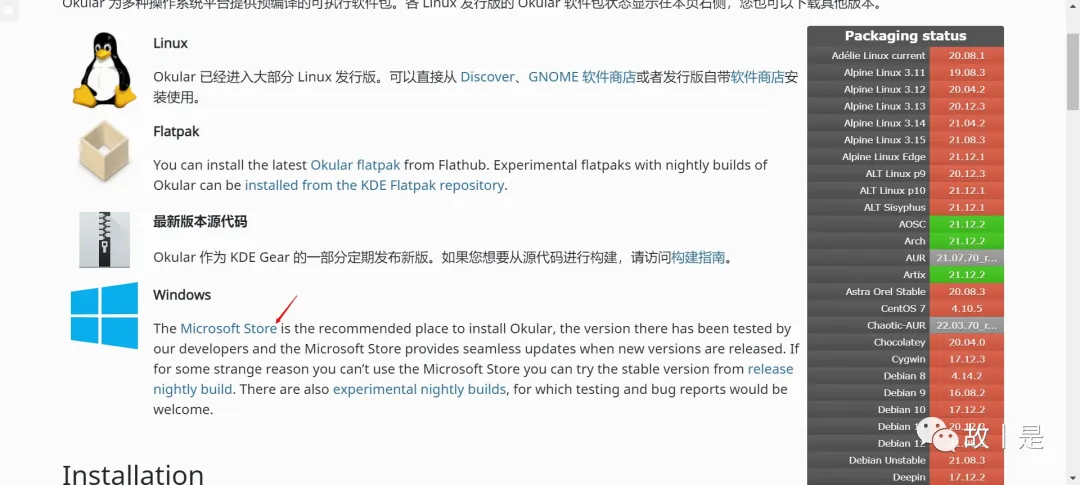
Task: Open the Discover link
Action: coord(487,77)
